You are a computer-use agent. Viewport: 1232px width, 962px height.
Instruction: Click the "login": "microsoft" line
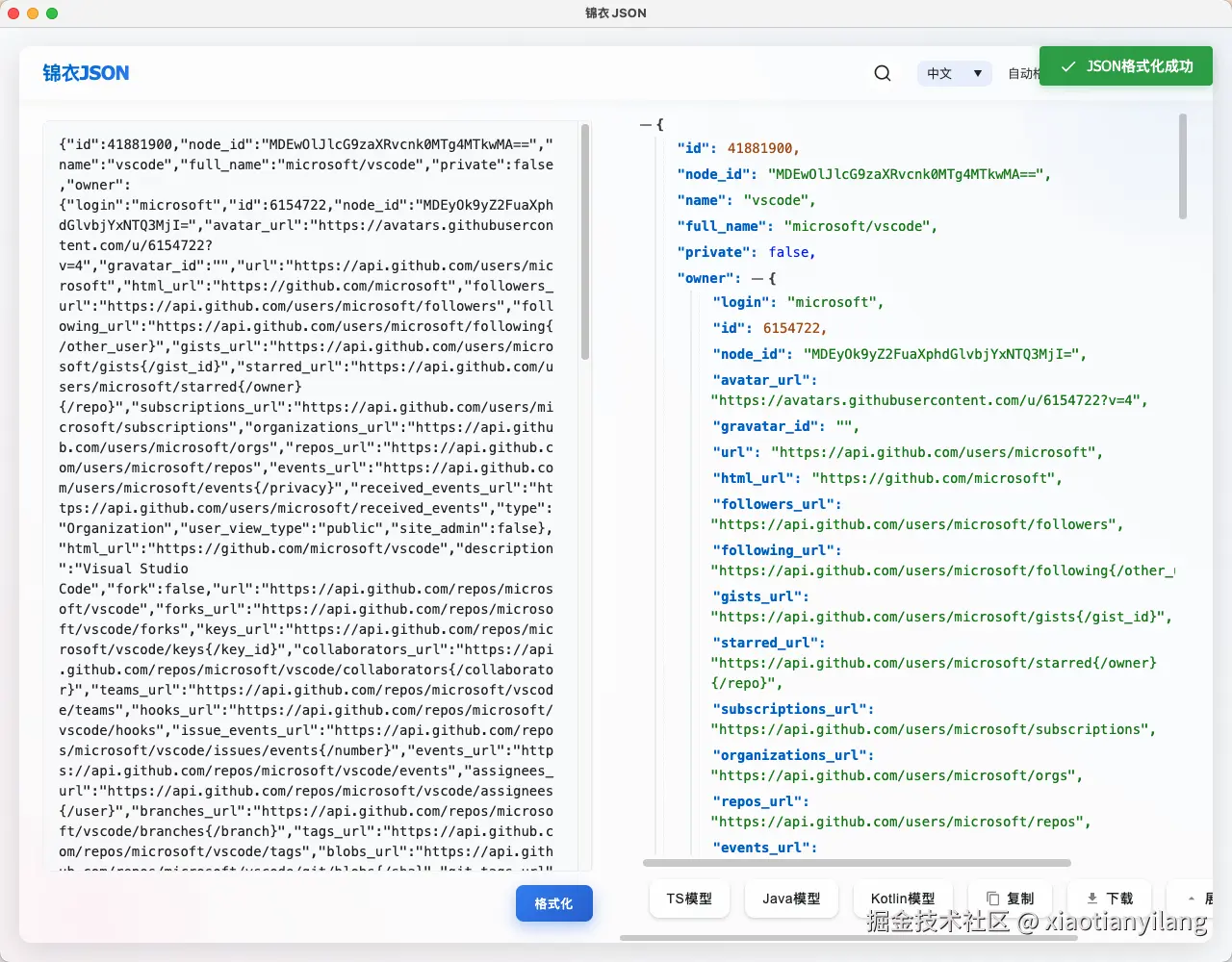click(798, 302)
